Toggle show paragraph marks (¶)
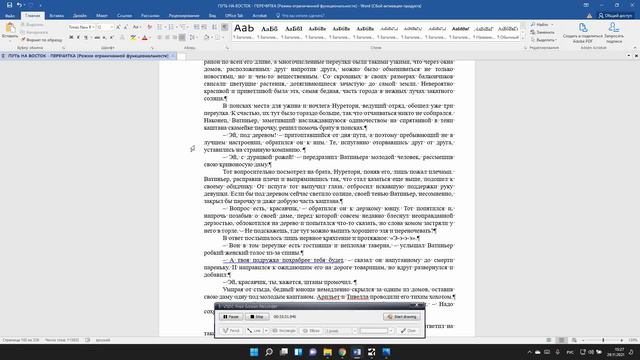This screenshot has height=360, width=640. (x=224, y=27)
